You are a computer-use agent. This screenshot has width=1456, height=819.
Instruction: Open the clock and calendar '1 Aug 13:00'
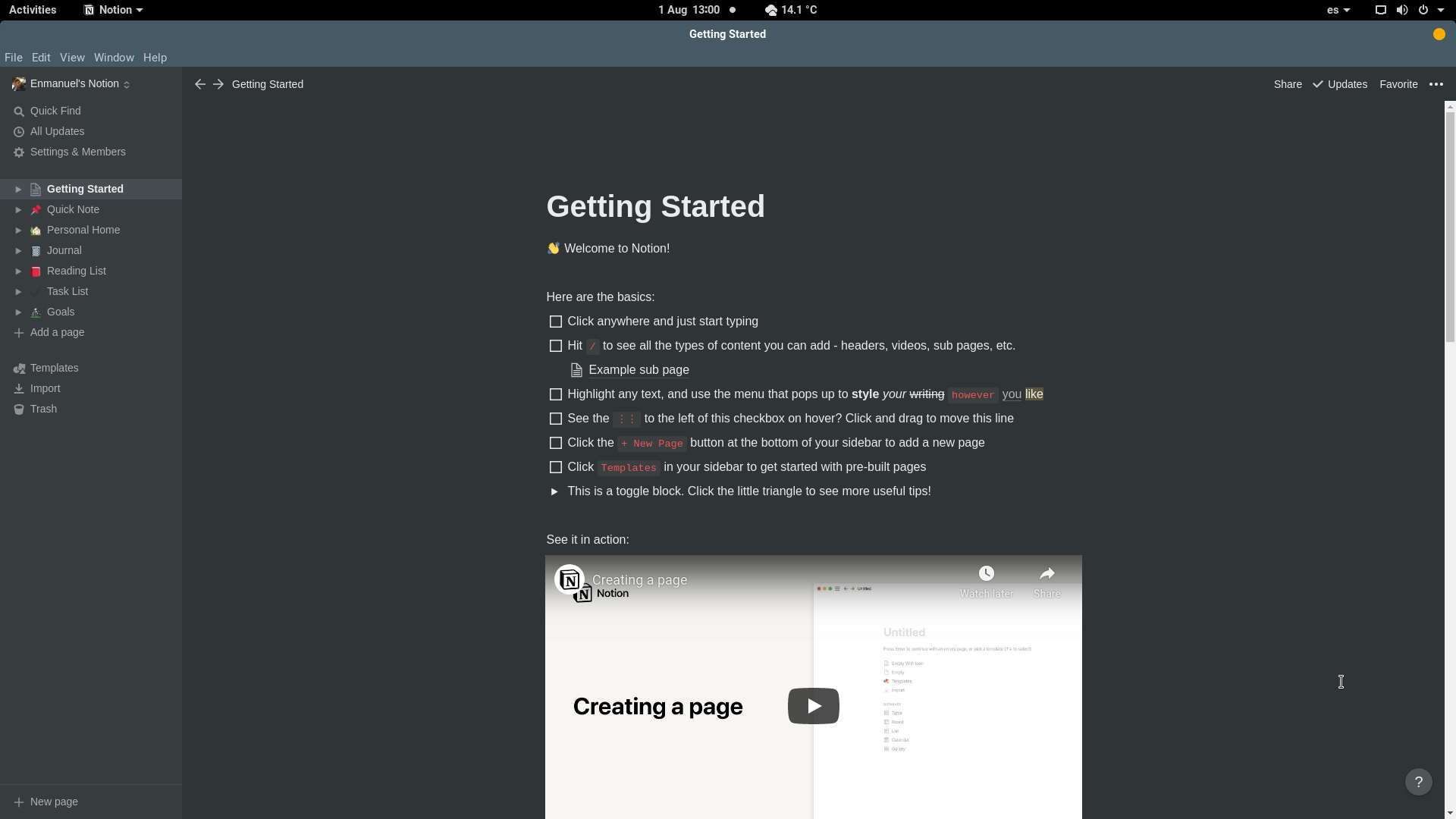(689, 10)
